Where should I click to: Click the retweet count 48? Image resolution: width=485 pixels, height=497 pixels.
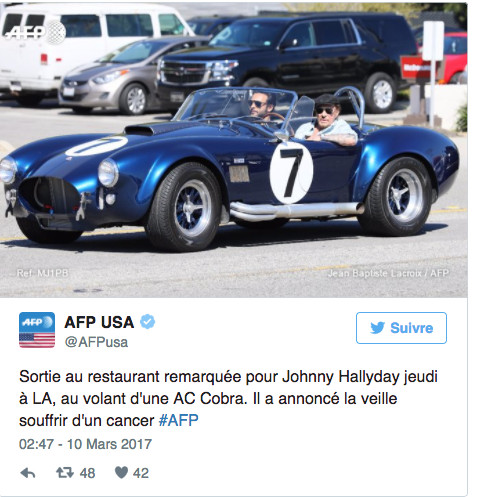[x=87, y=473]
